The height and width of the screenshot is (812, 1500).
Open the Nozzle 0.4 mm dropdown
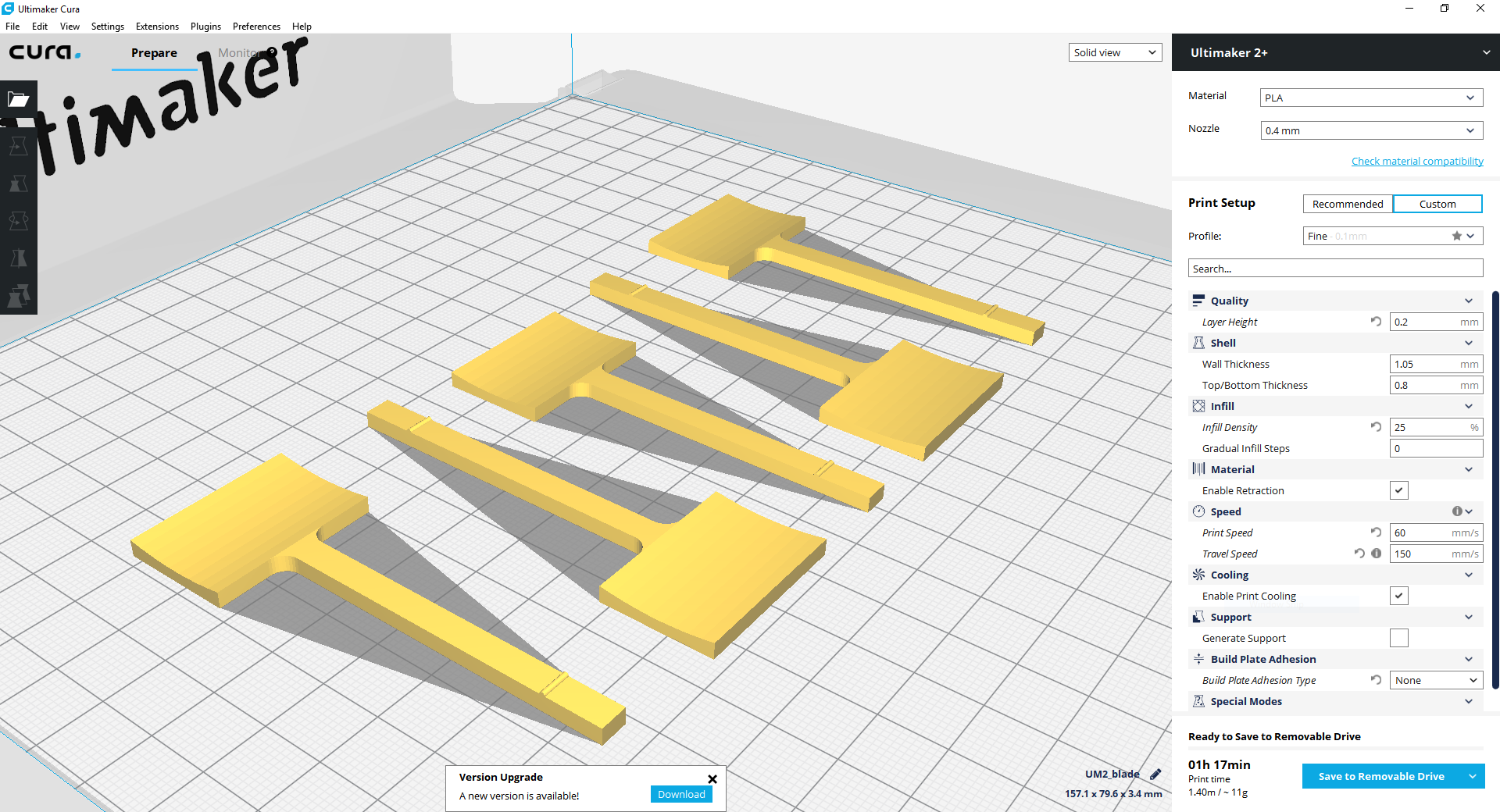(x=1371, y=130)
